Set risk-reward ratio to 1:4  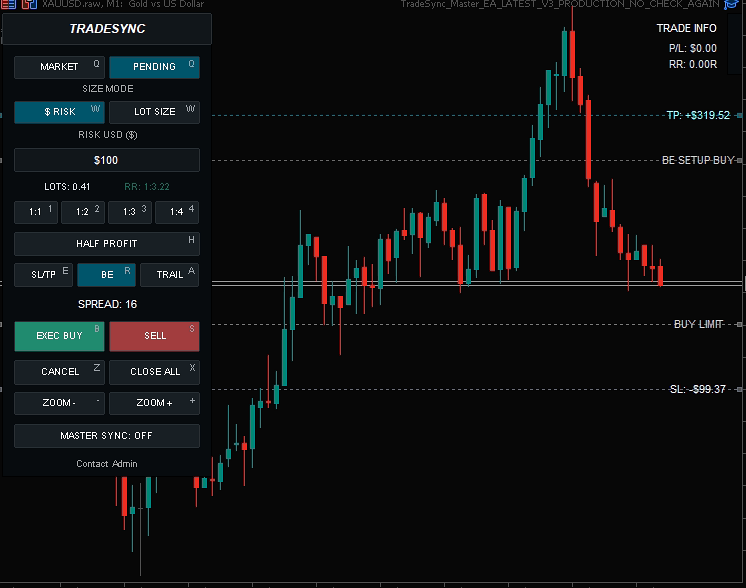tap(177, 212)
